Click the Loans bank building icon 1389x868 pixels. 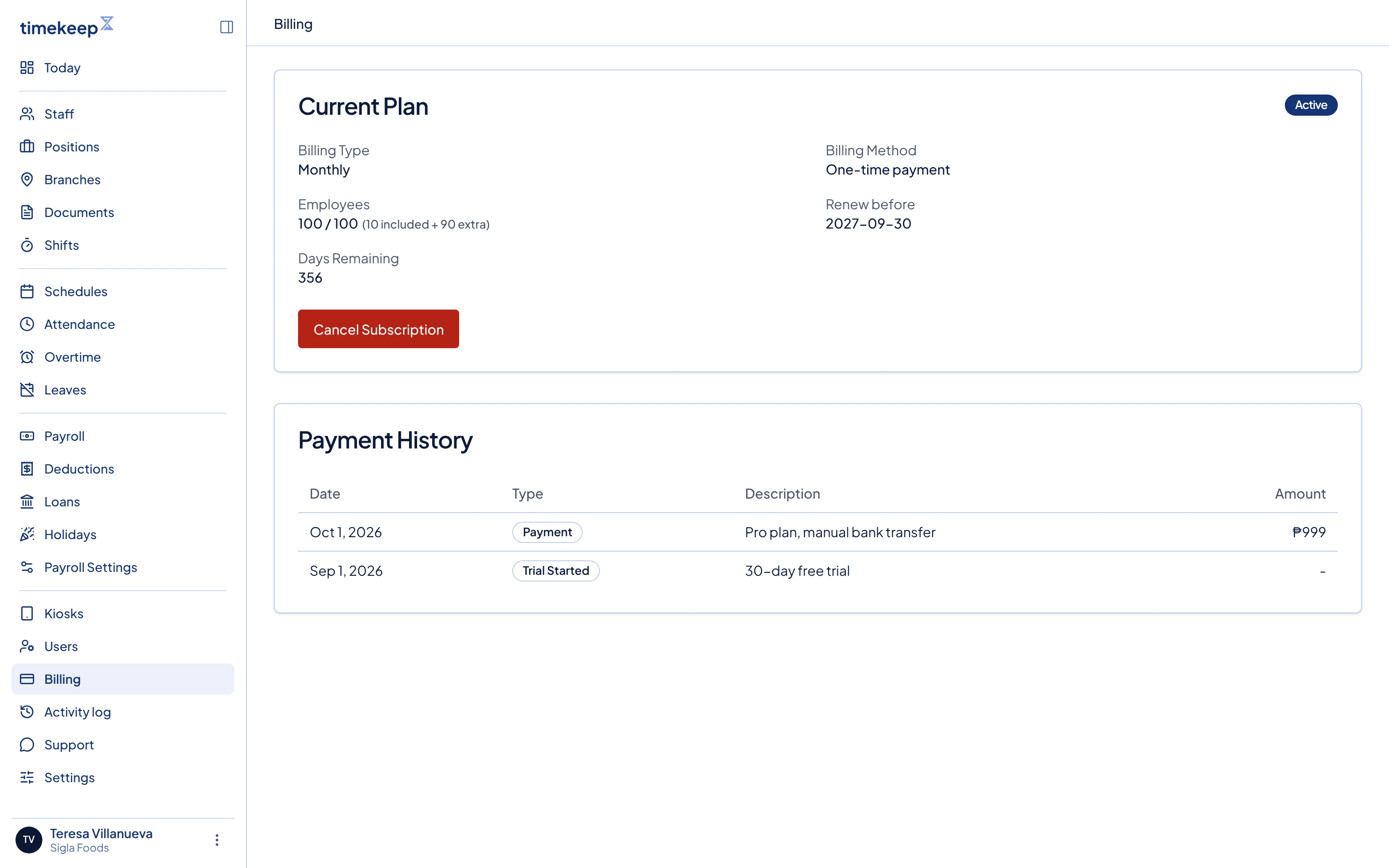[27, 501]
